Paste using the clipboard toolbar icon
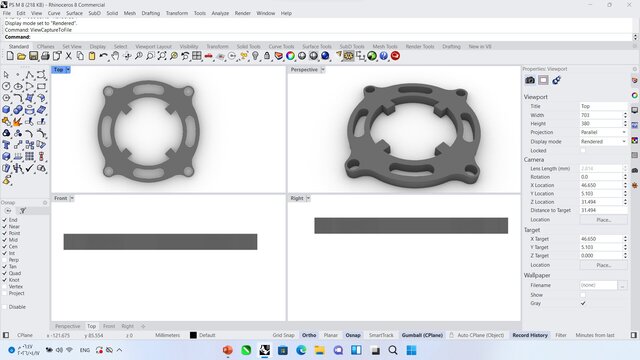 point(92,56)
